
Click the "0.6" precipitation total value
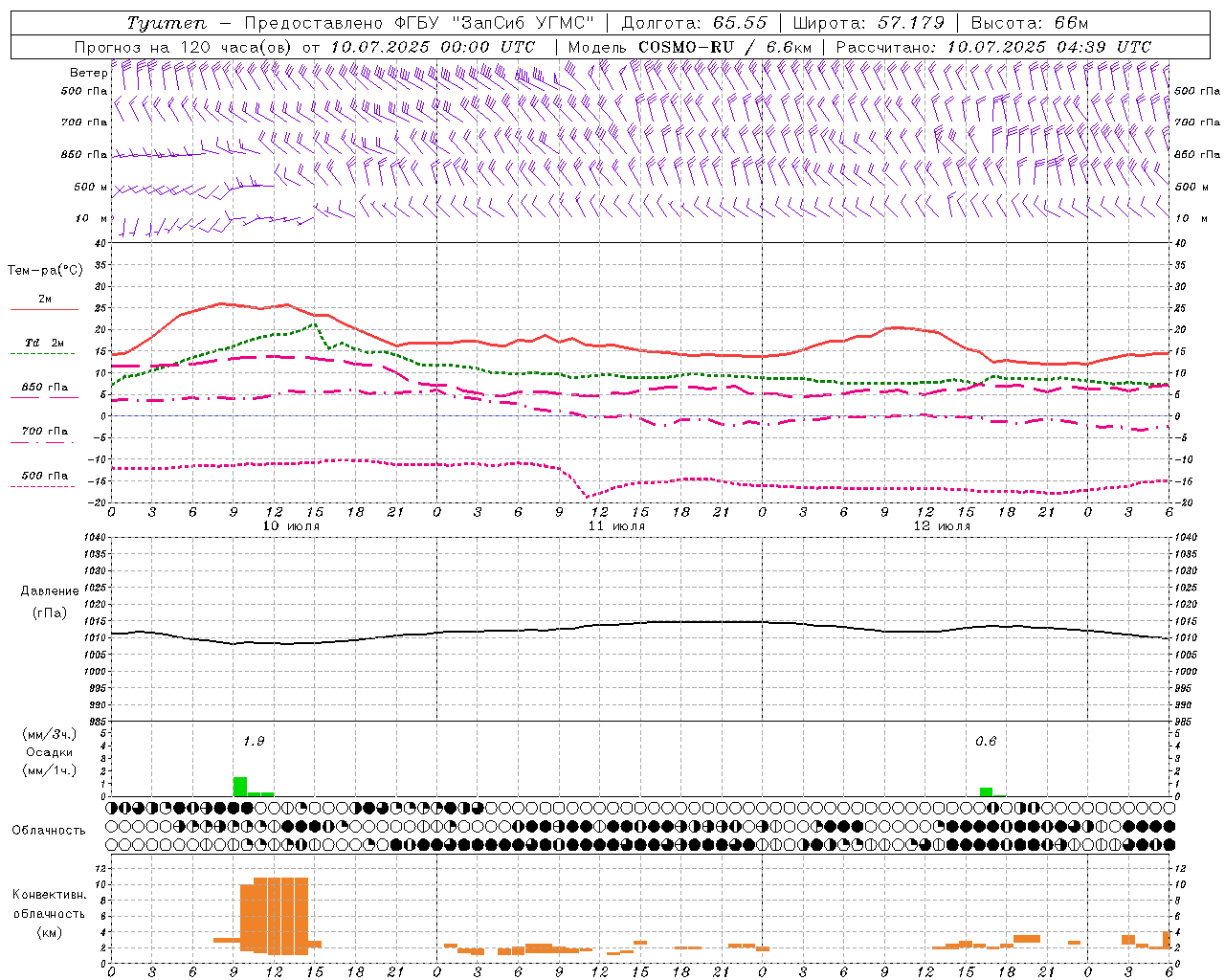[986, 741]
